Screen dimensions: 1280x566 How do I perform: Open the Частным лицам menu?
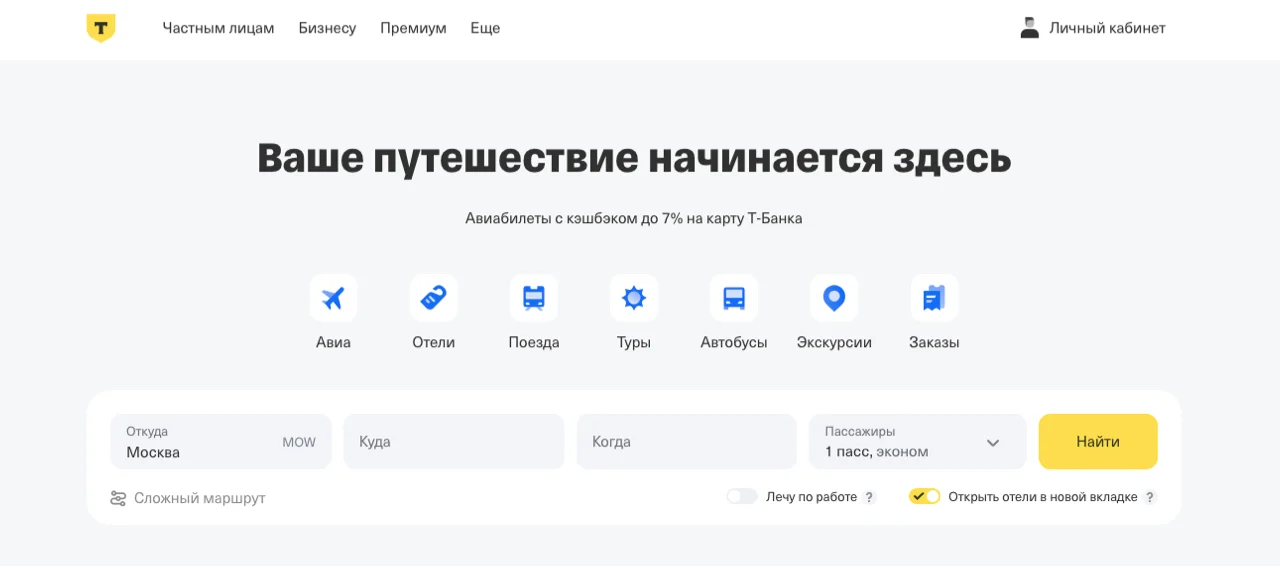click(218, 28)
